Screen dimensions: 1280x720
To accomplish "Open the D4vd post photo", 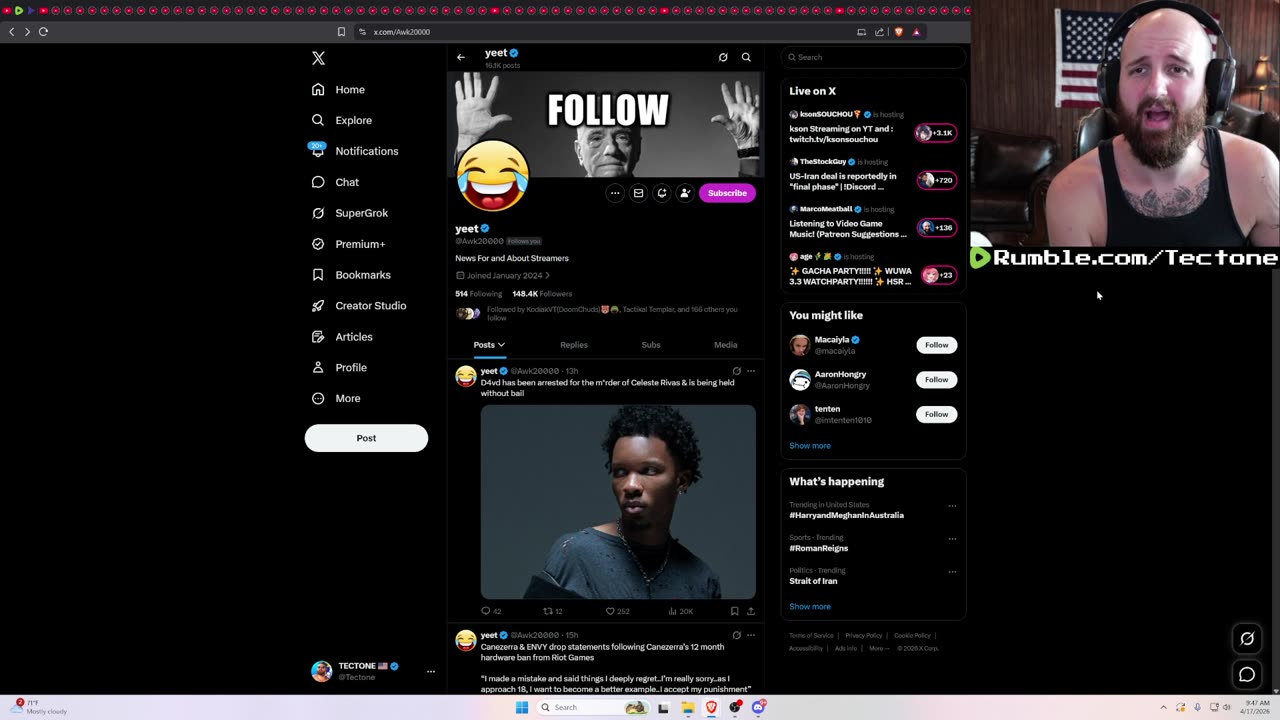I will (x=618, y=501).
